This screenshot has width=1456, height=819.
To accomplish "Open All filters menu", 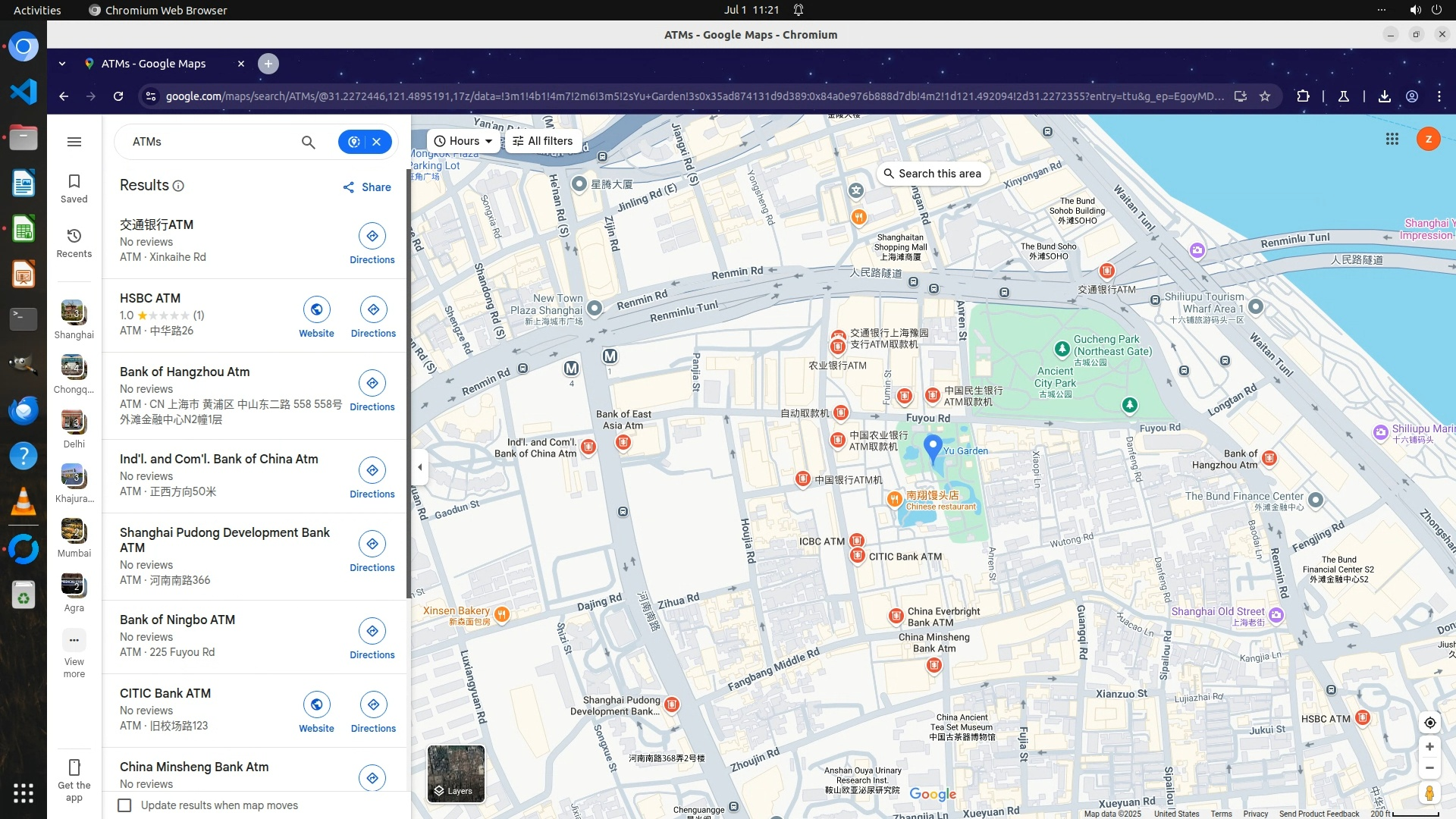I will (x=543, y=141).
